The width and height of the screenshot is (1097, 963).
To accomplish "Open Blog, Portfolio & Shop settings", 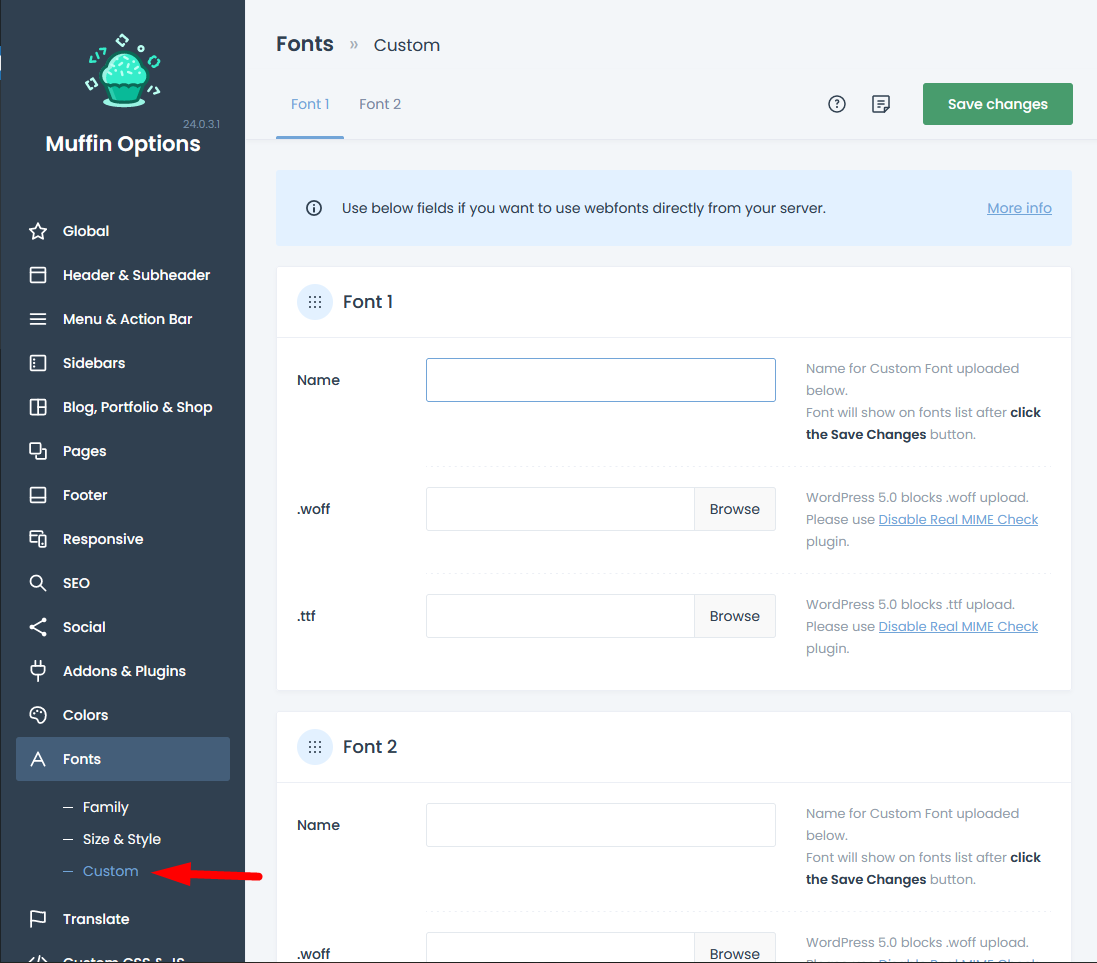I will pyautogui.click(x=123, y=407).
